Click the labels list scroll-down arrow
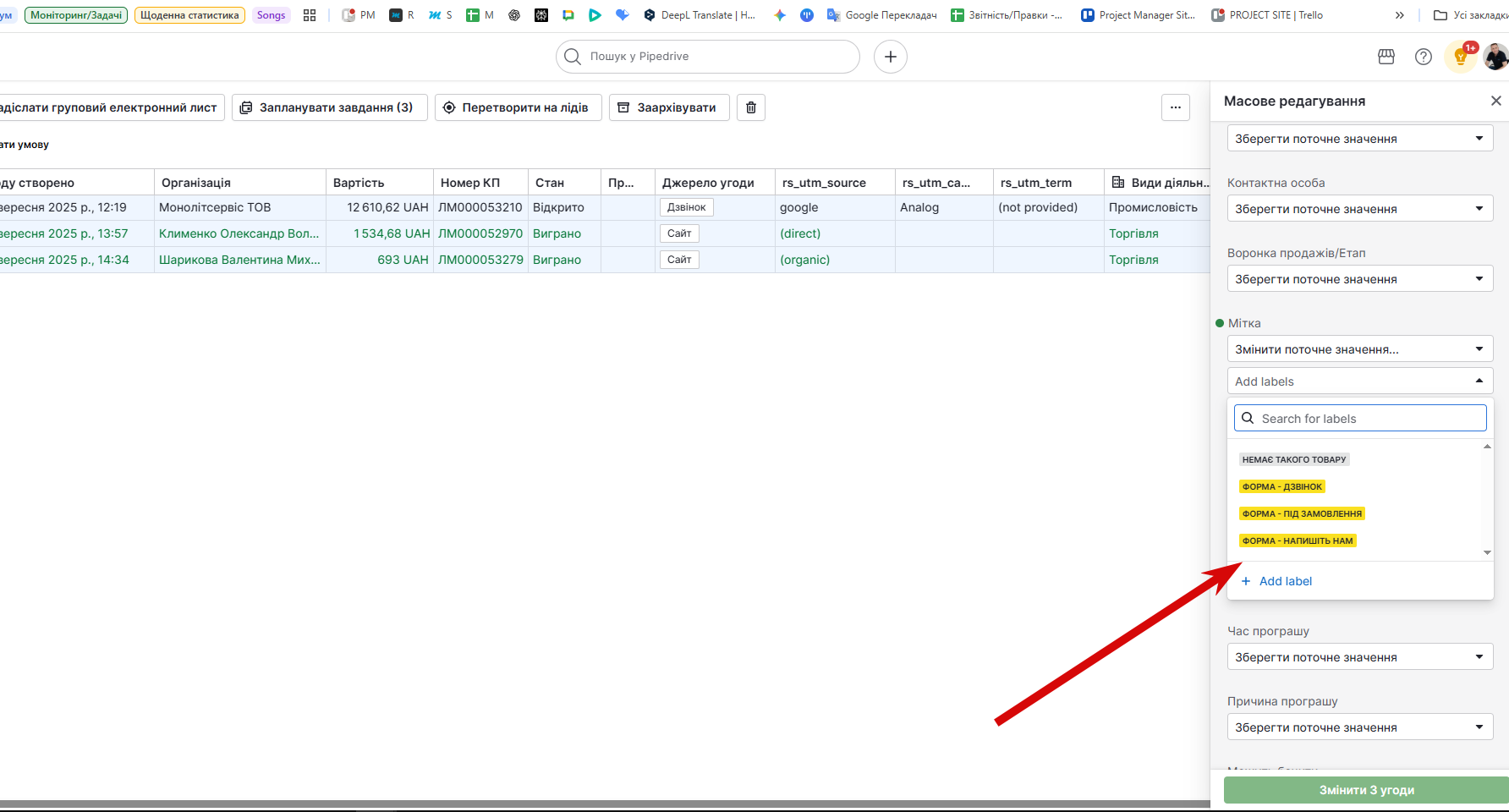This screenshot has height=812, width=1509. (x=1487, y=553)
